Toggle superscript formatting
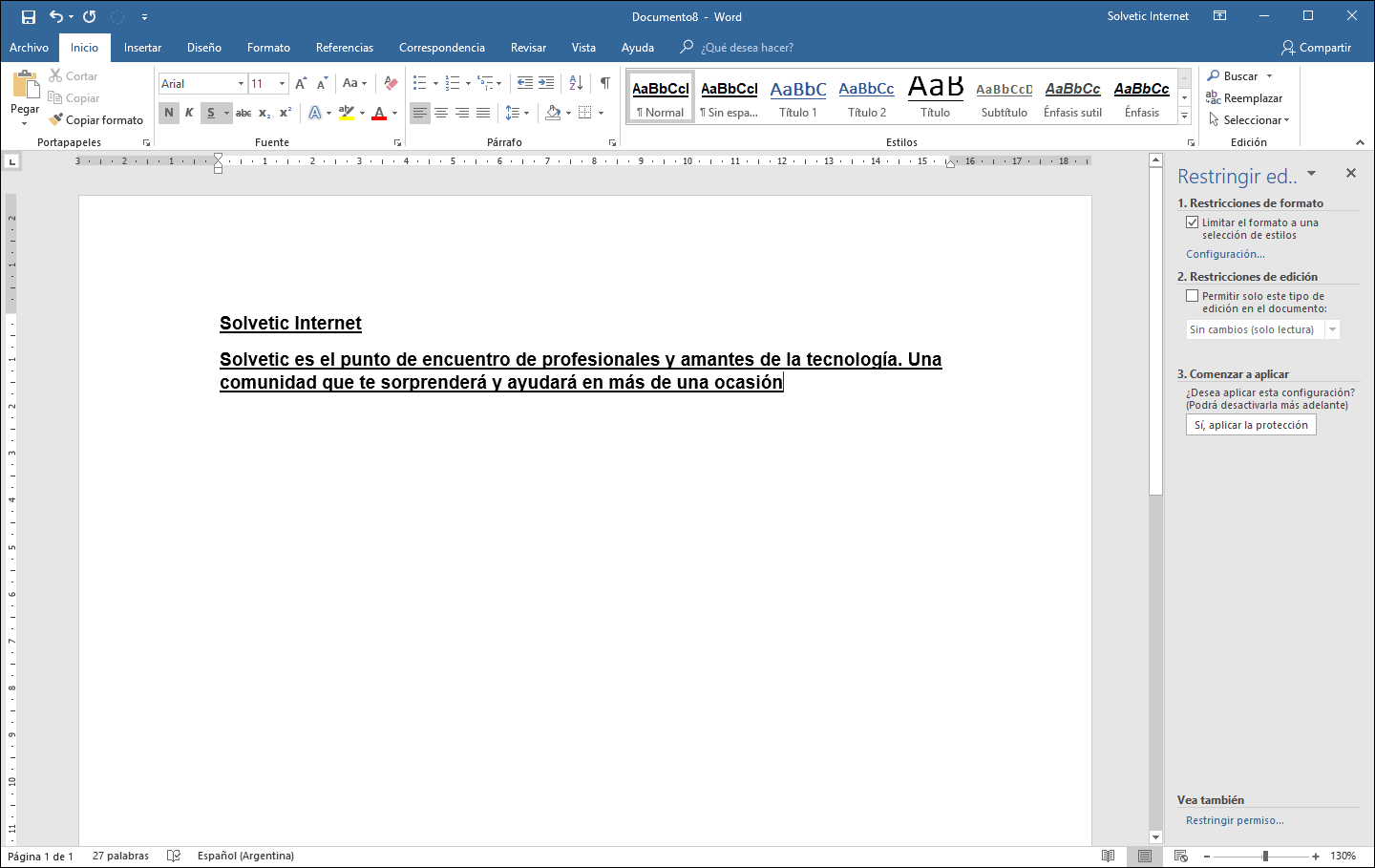 coord(286,113)
